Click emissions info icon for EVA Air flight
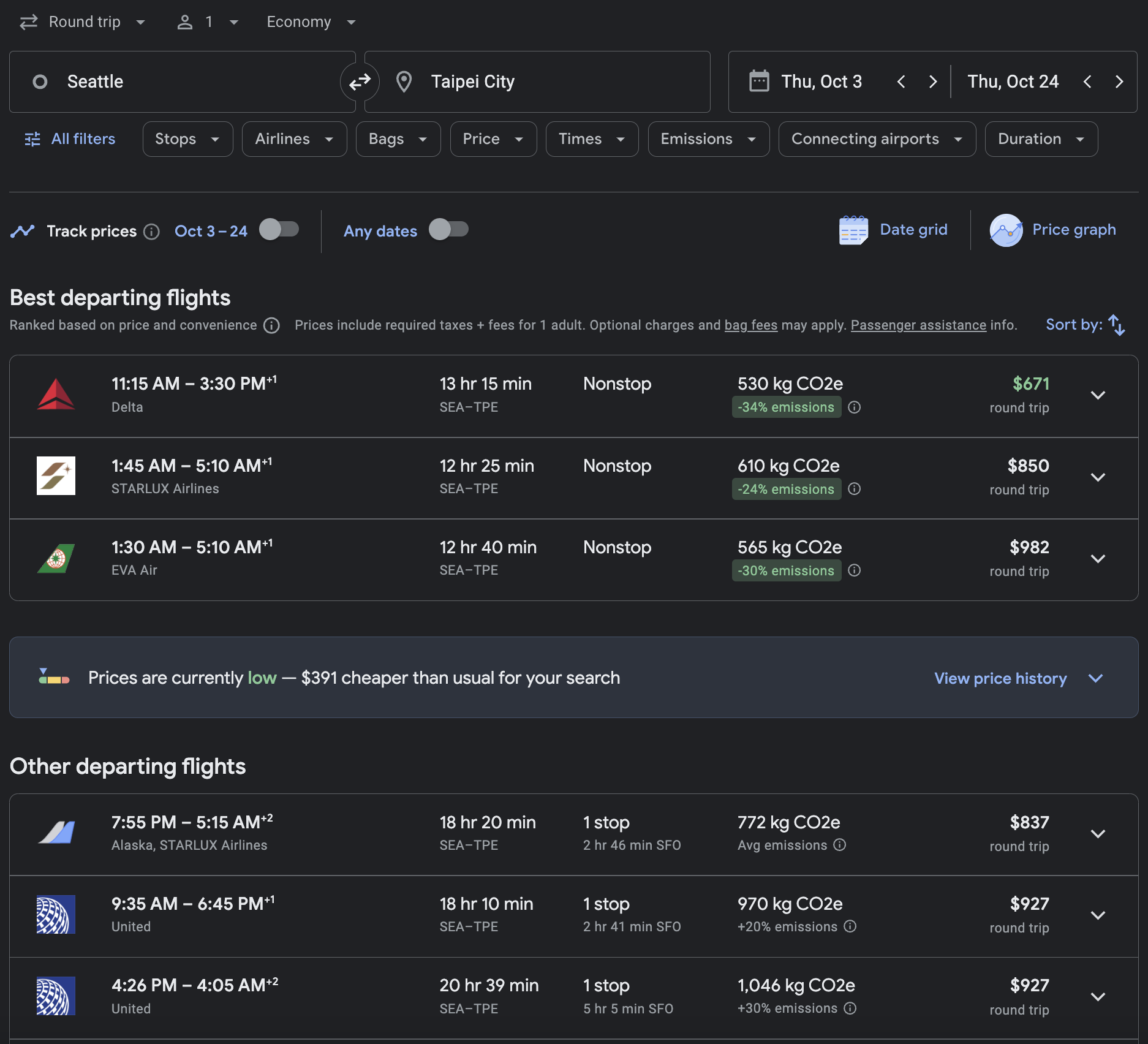This screenshot has width=1148, height=1044. click(x=854, y=570)
